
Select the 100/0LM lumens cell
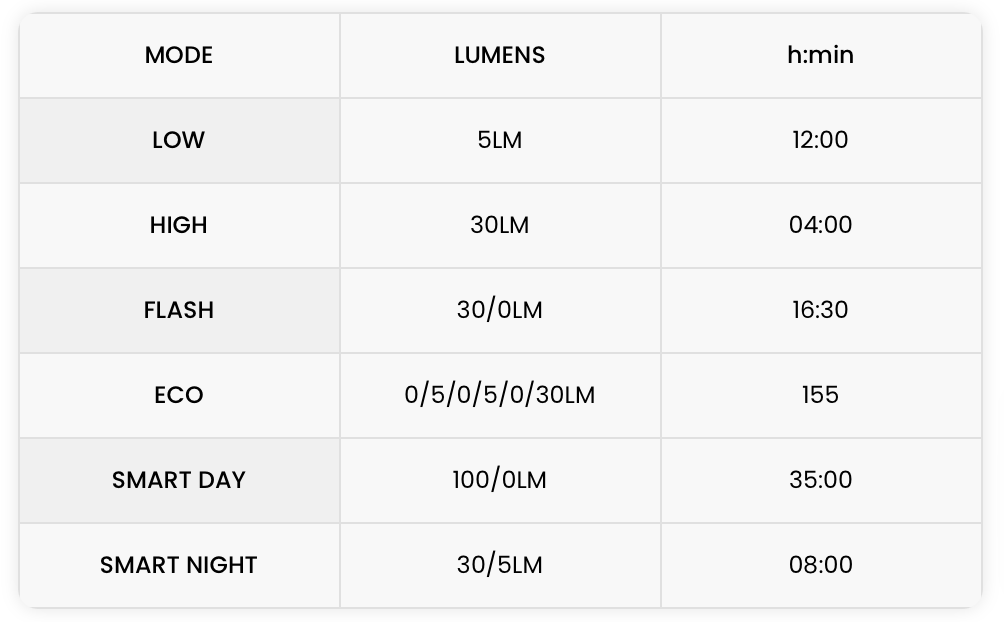500,480
